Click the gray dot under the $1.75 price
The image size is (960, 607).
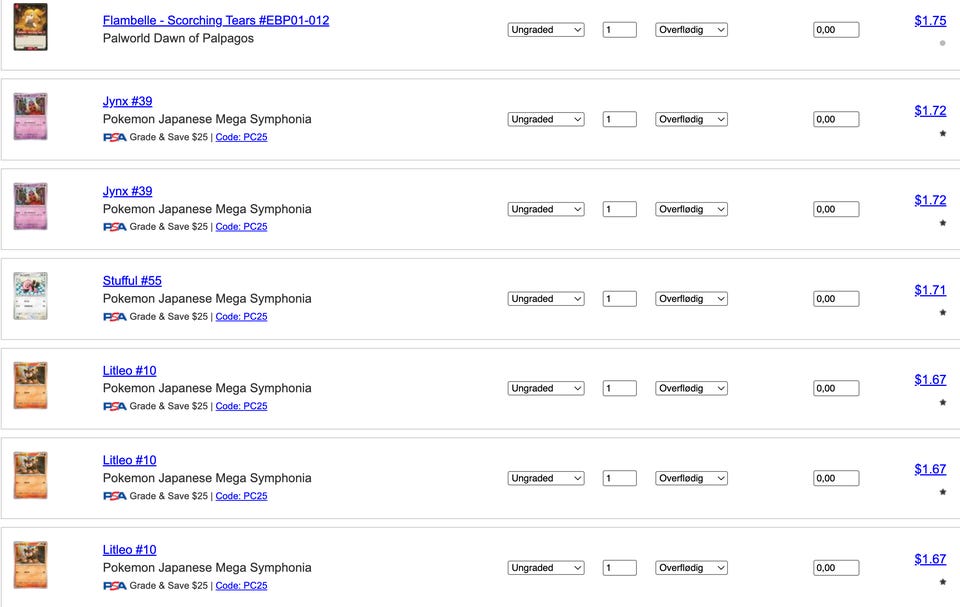coord(943,43)
